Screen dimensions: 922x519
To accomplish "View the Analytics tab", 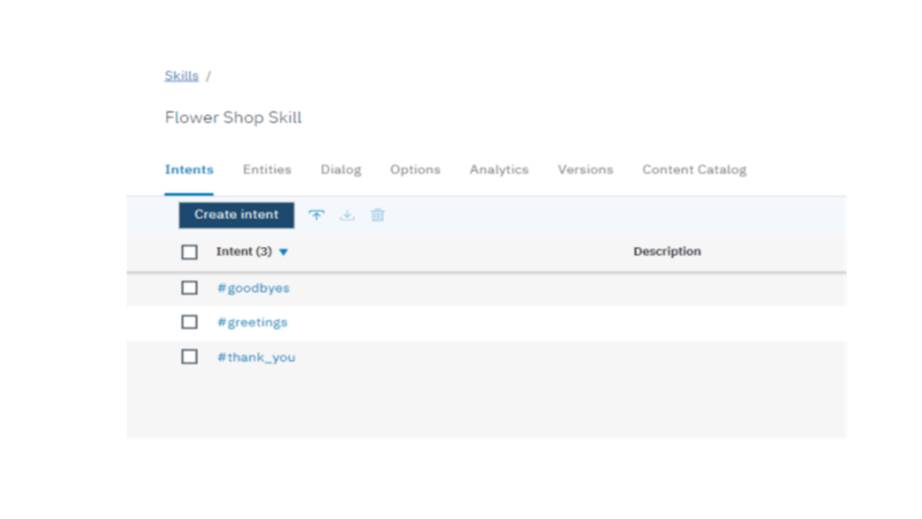I will tap(499, 170).
